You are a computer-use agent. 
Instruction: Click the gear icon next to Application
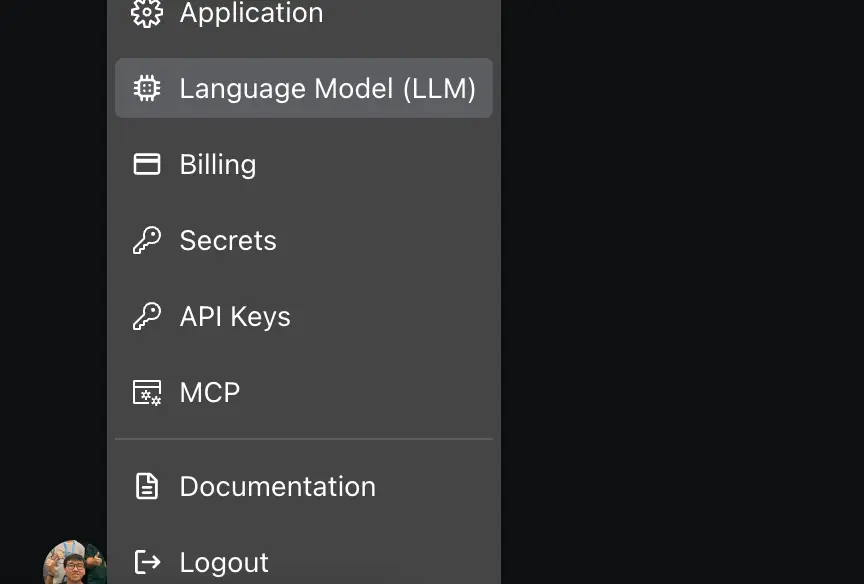146,14
